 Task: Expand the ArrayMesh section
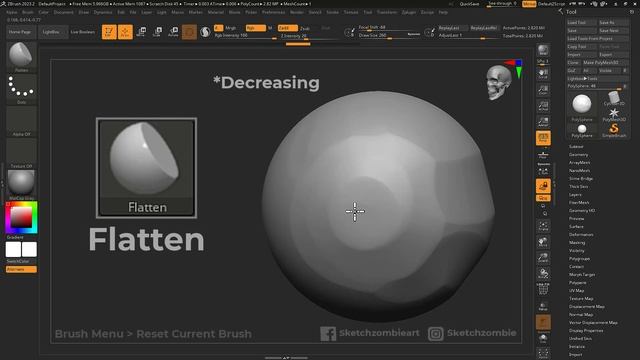pyautogui.click(x=580, y=162)
